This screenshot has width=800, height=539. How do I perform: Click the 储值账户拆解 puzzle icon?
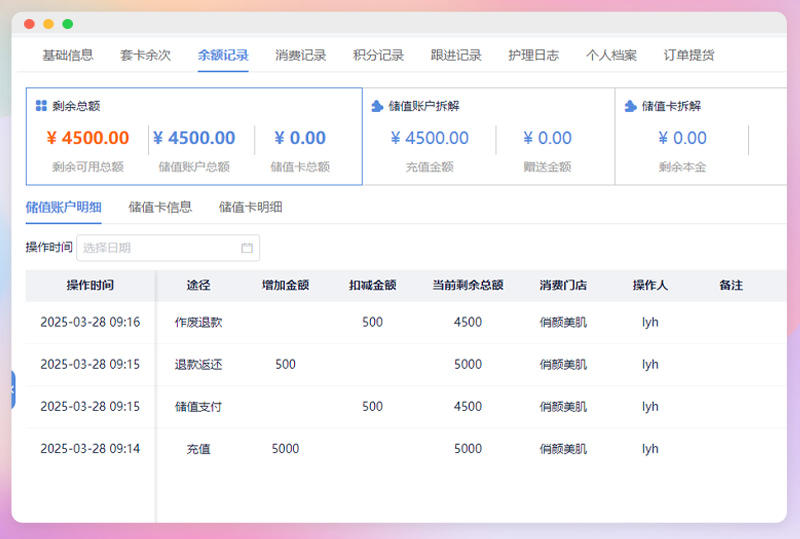[377, 105]
